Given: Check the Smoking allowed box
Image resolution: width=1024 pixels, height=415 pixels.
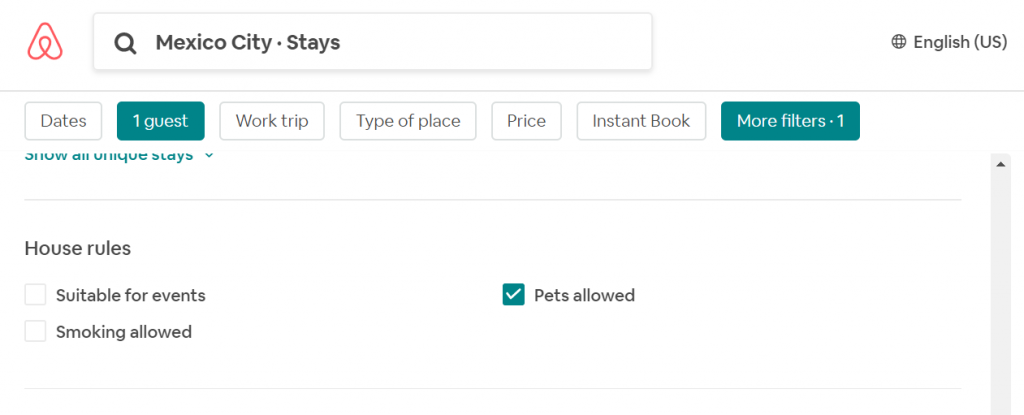Looking at the screenshot, I should [35, 331].
